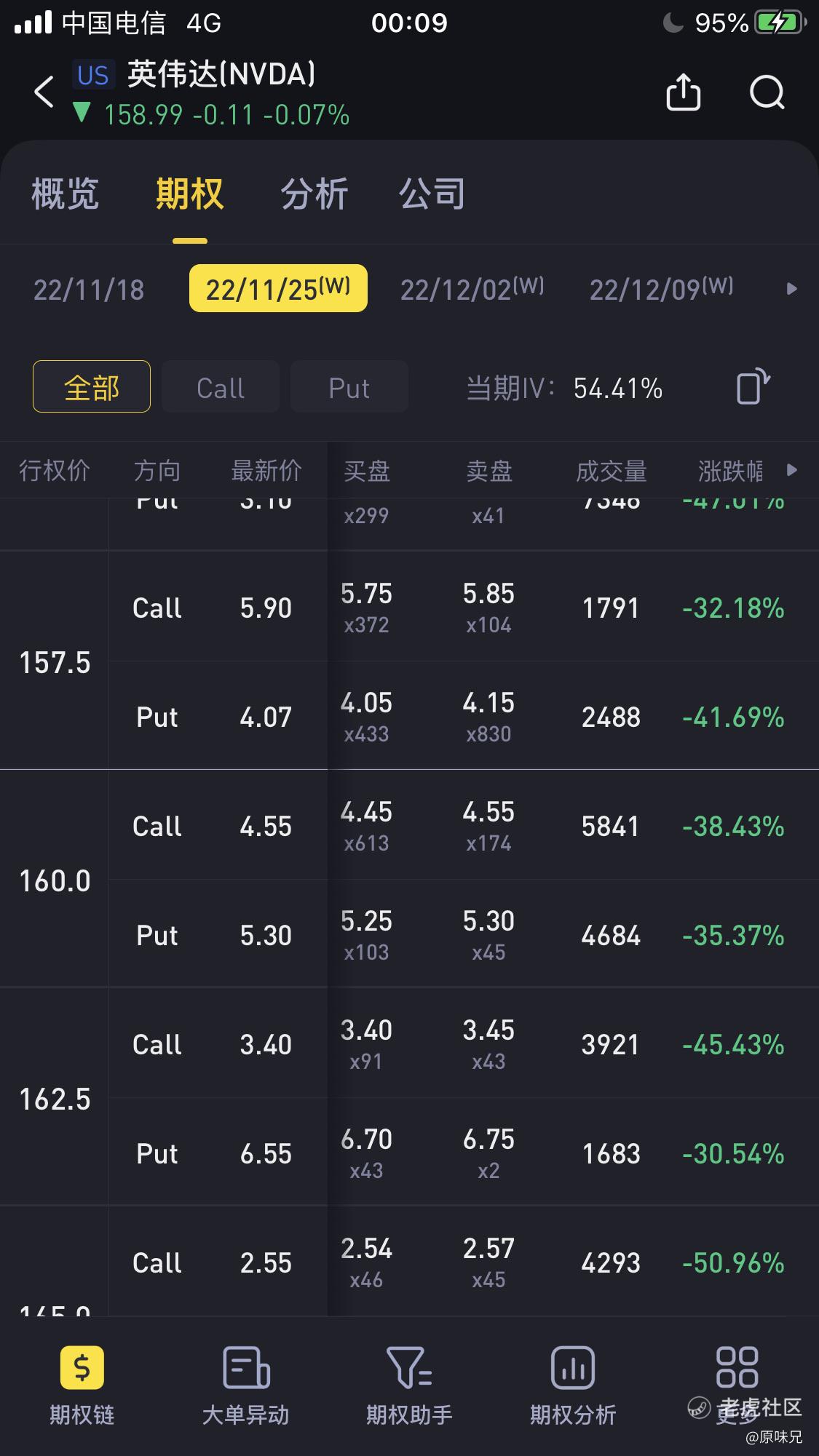Choose expiry 22/11/18
Screen dimensions: 819x1456
[89, 290]
